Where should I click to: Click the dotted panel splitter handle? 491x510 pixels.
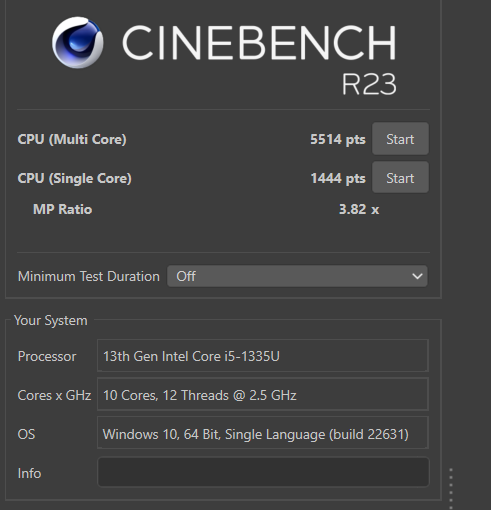(x=451, y=489)
